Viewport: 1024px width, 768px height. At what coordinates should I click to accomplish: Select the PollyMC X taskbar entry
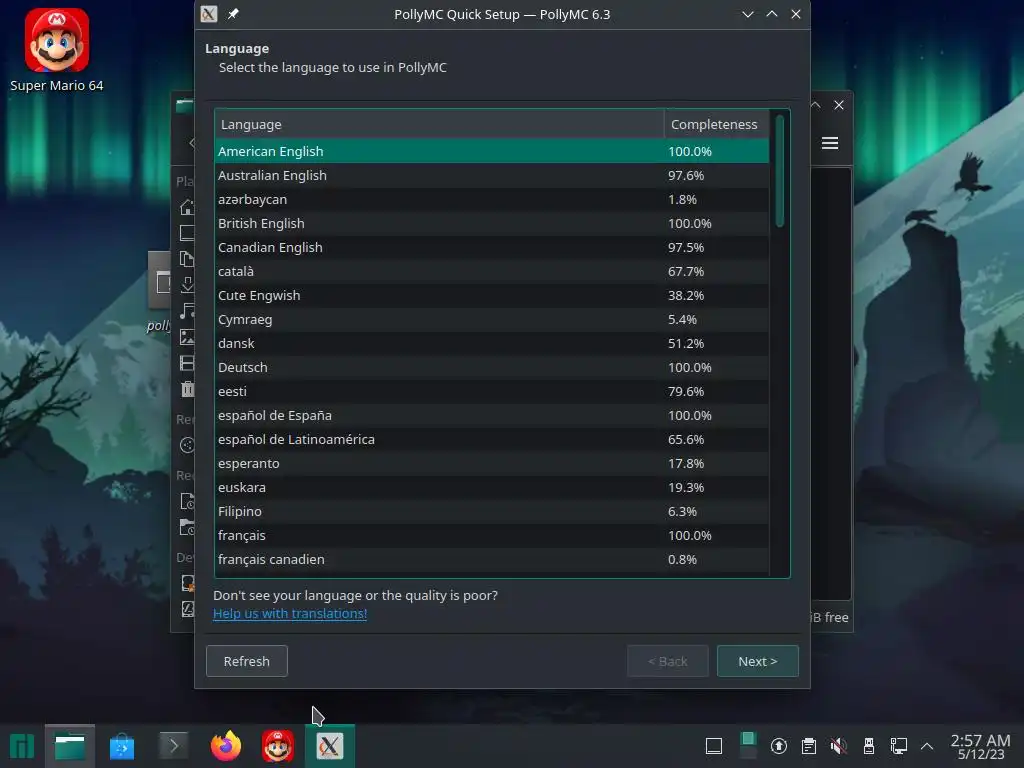pyautogui.click(x=330, y=746)
